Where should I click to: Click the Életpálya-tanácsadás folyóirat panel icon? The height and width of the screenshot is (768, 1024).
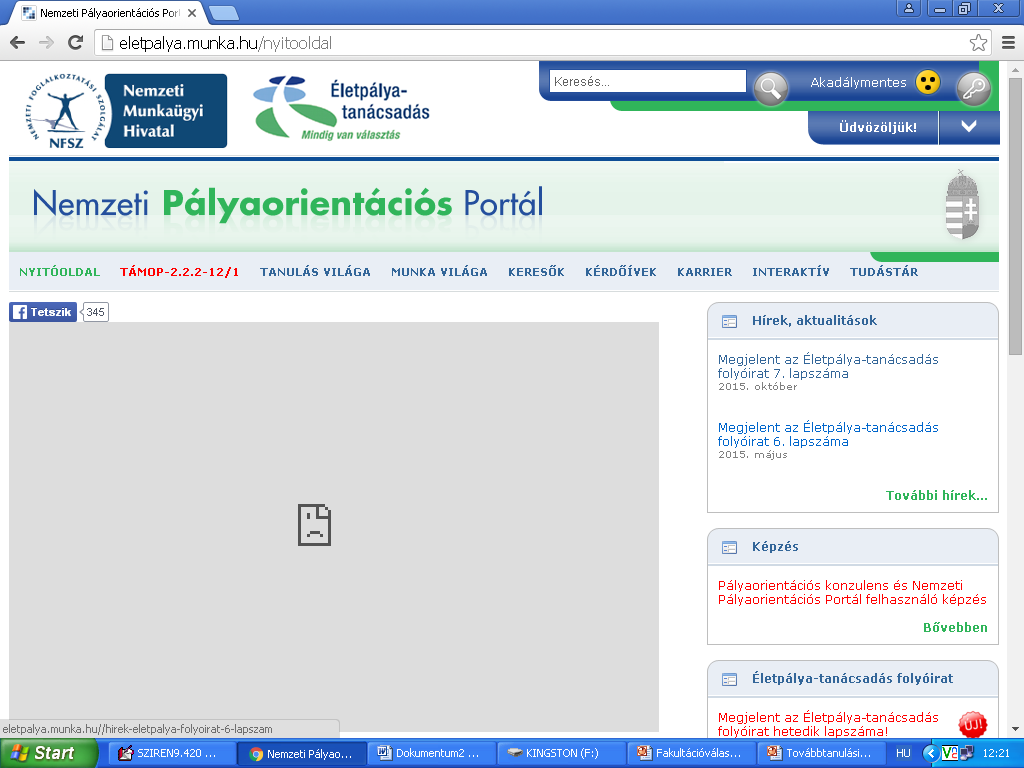tap(729, 679)
